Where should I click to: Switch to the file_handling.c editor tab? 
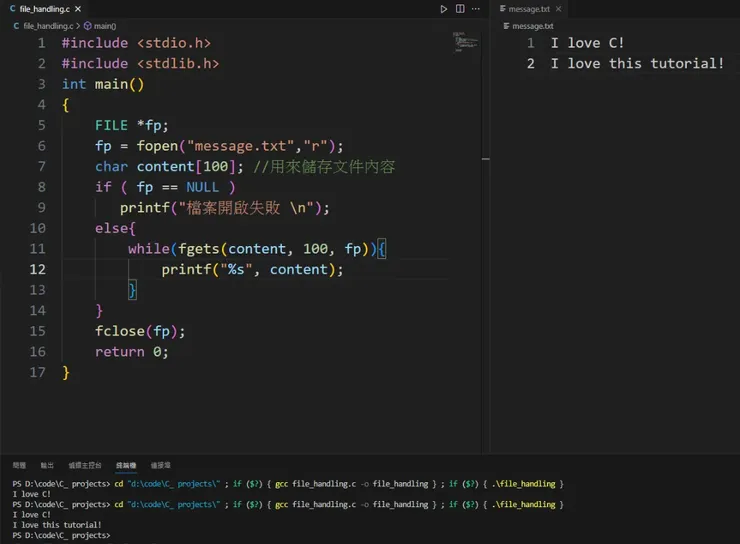click(44, 9)
